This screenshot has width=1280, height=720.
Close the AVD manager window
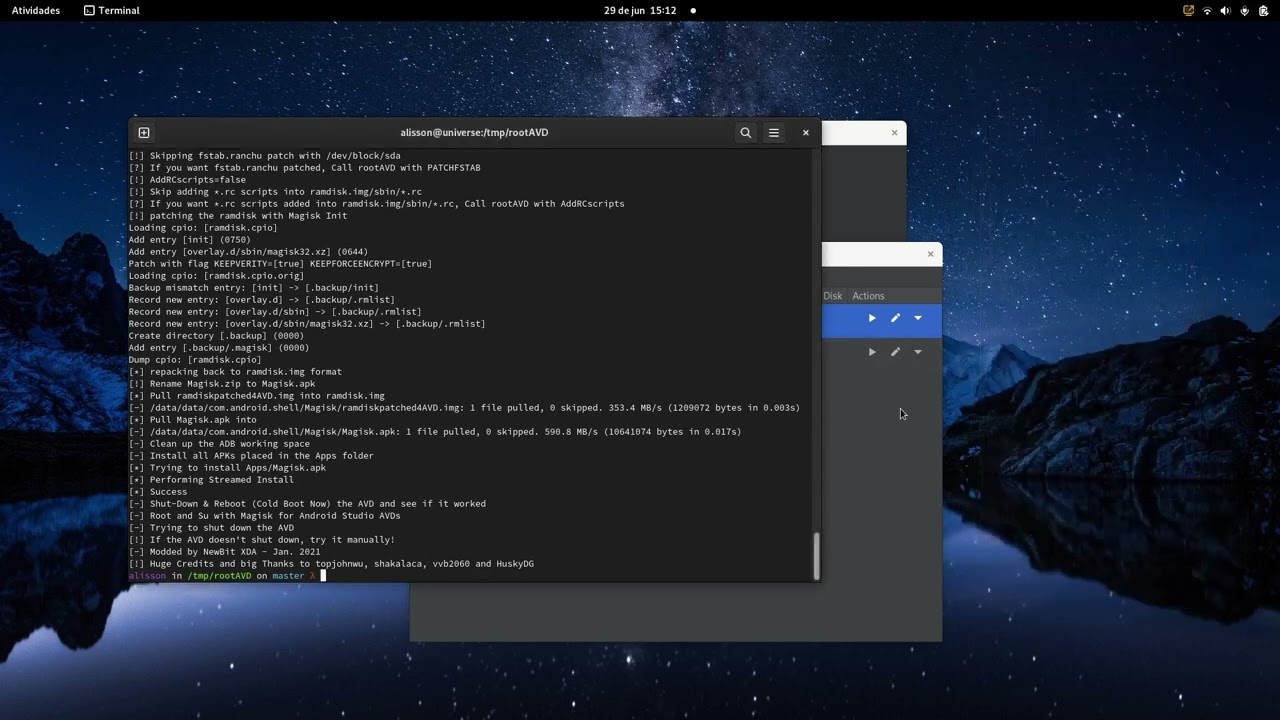(x=930, y=254)
